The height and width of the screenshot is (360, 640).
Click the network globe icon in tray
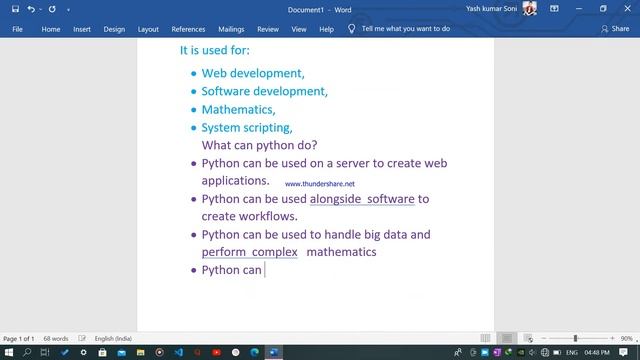tap(544, 352)
